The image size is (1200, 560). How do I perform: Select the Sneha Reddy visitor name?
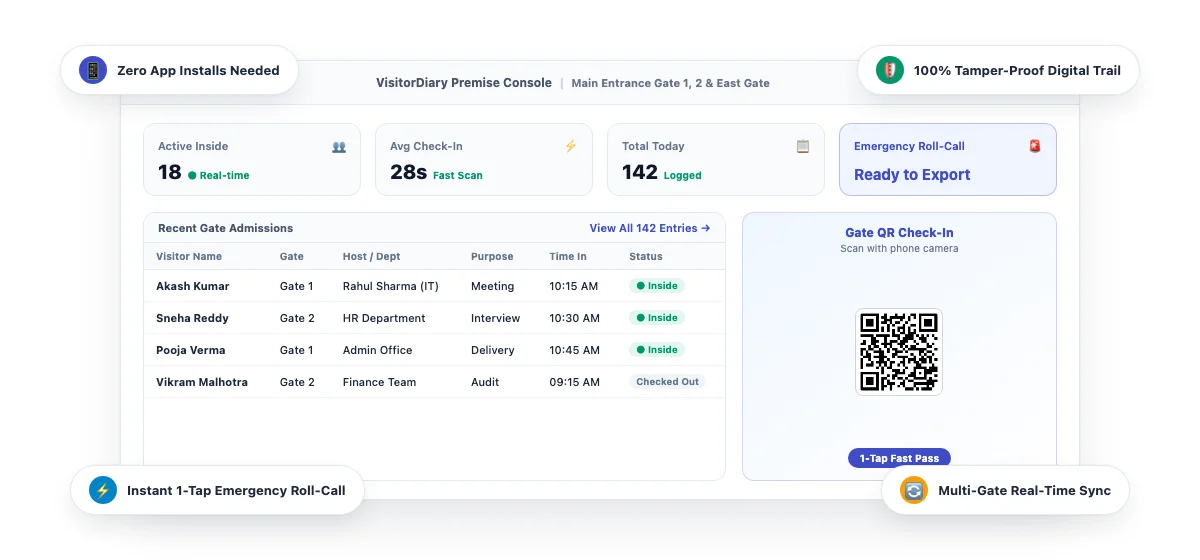click(192, 318)
